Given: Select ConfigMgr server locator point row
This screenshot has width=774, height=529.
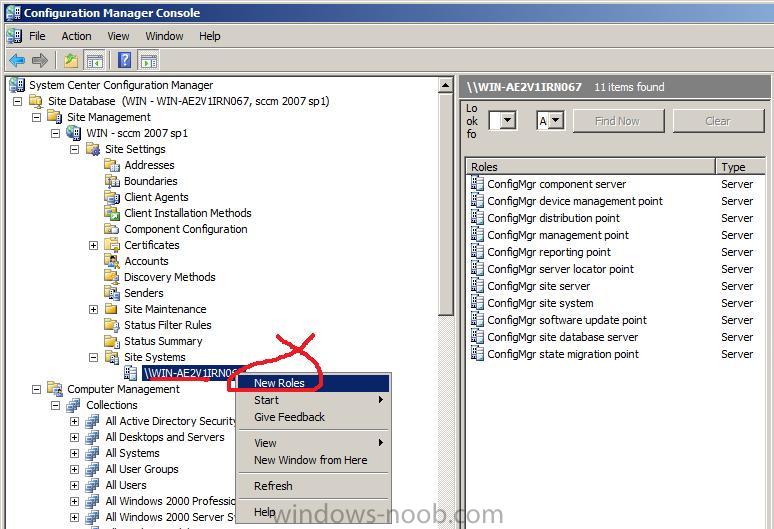Looking at the screenshot, I should [617, 269].
